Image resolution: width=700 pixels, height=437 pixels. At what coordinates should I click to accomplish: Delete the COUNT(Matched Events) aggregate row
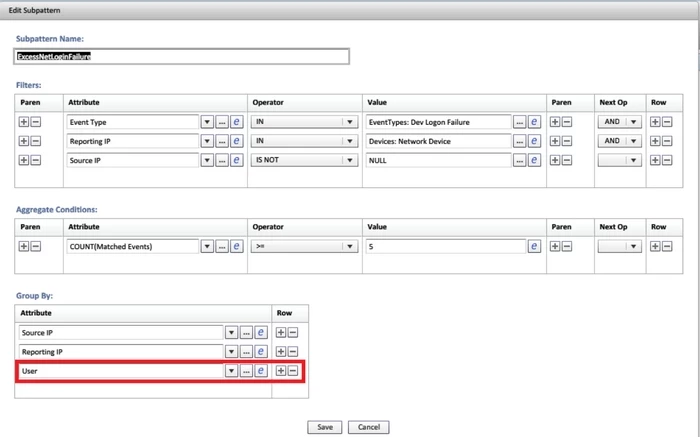[667, 246]
